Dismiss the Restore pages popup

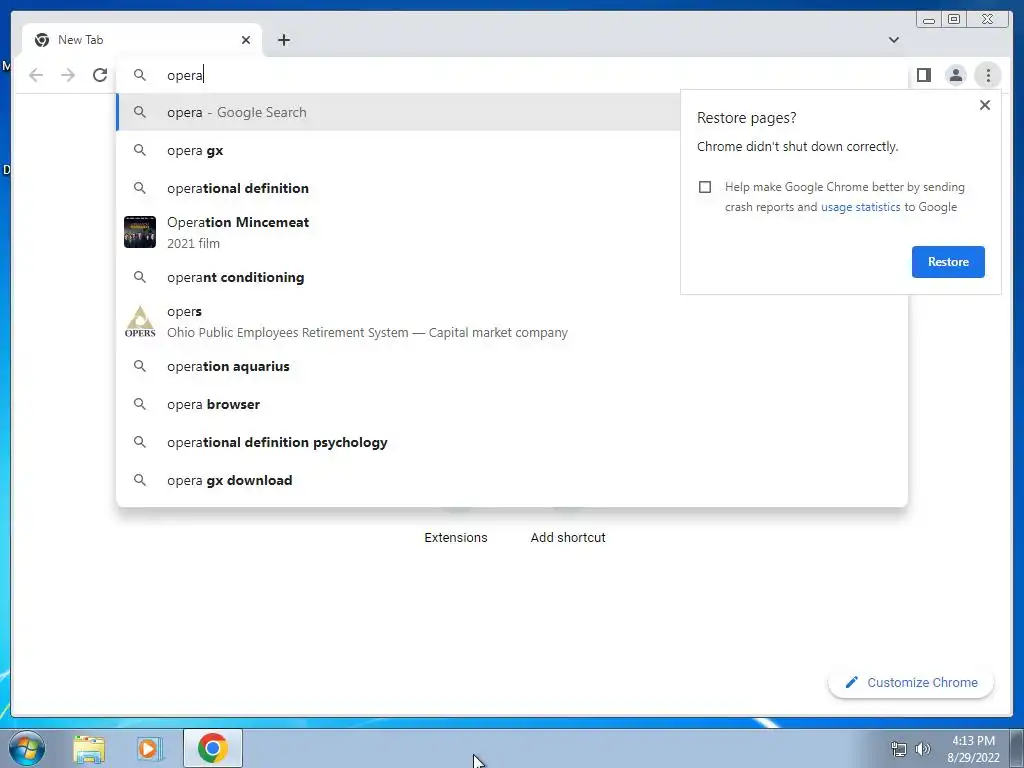click(985, 105)
